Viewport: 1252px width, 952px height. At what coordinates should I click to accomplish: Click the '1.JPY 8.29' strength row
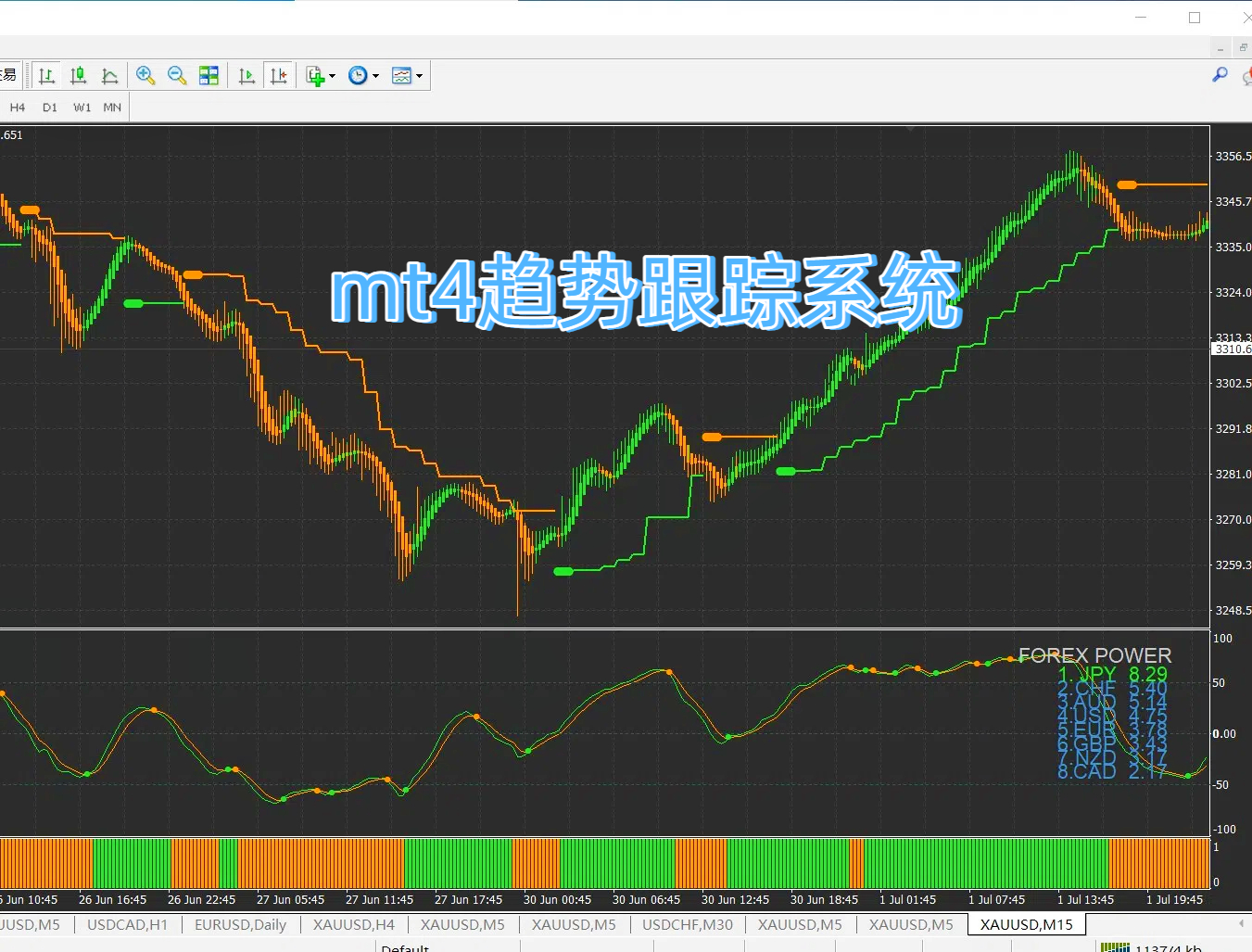(x=1112, y=675)
